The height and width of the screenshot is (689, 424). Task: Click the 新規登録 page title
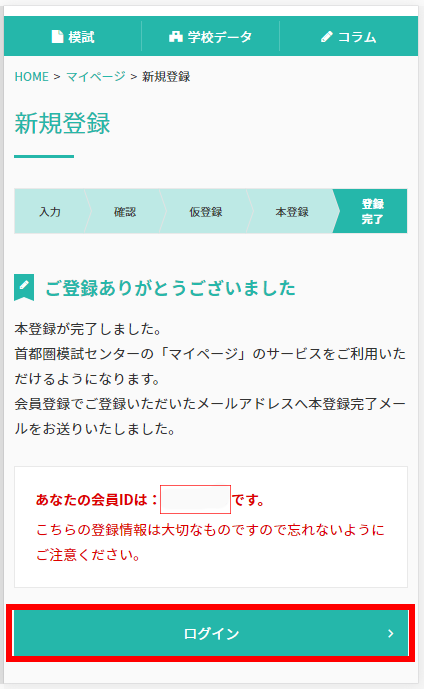click(62, 123)
